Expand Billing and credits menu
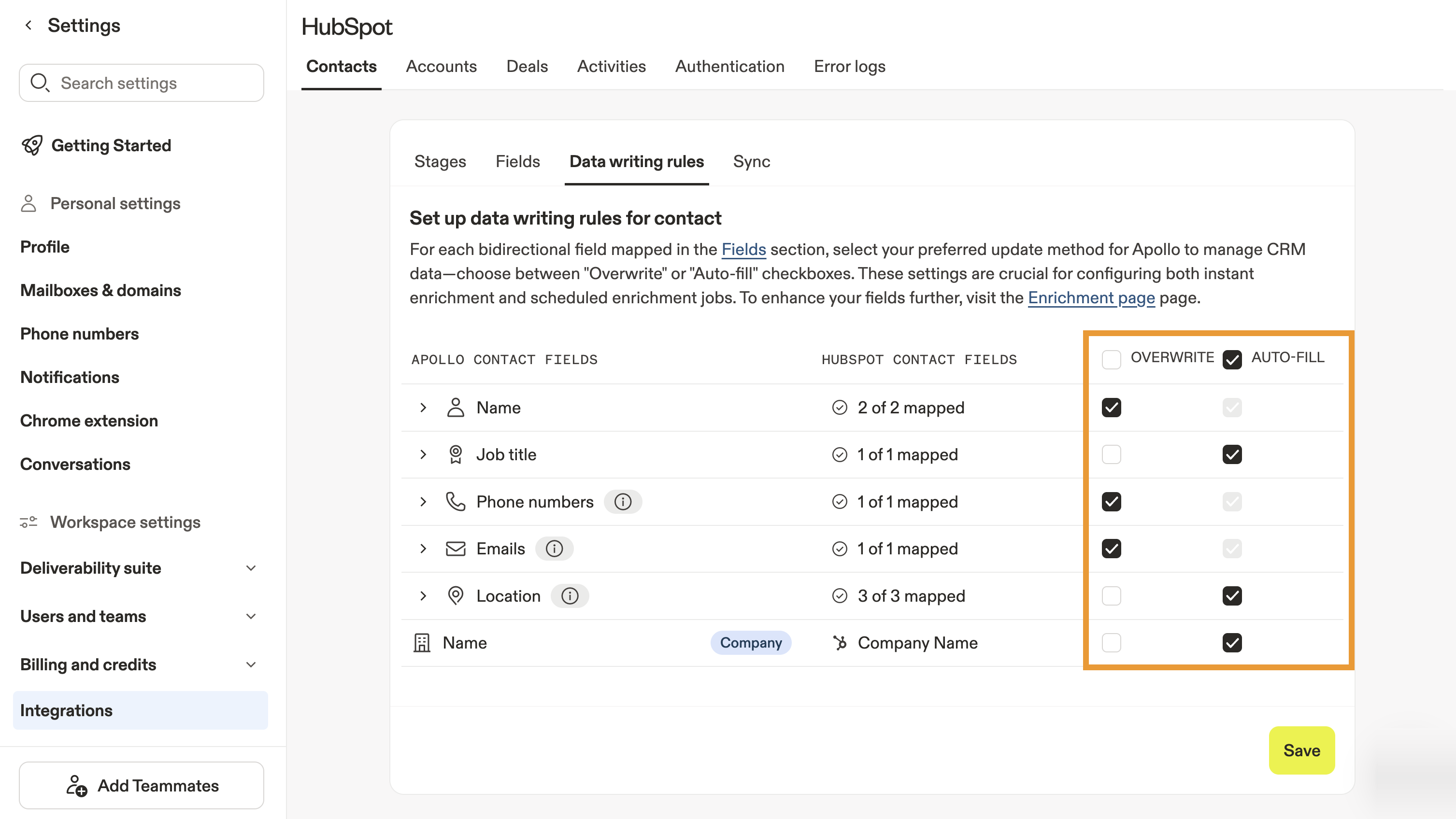1456x819 pixels. (250, 665)
